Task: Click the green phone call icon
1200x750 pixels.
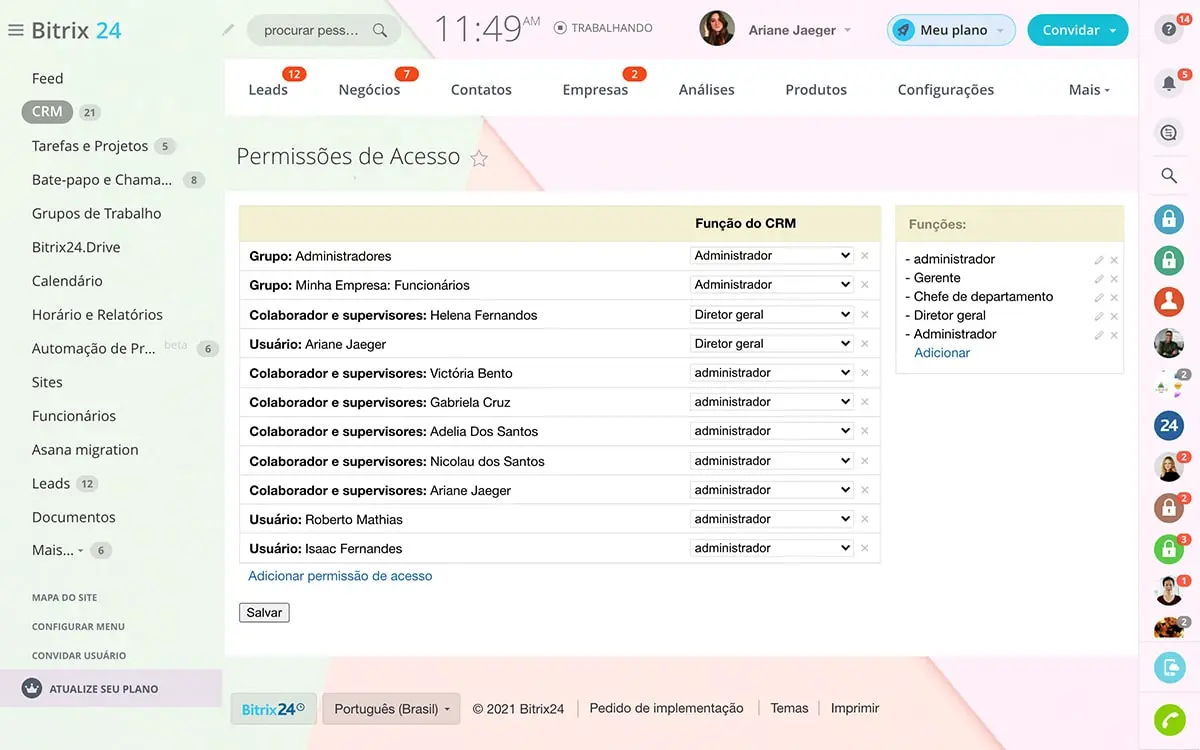Action: click(1168, 719)
